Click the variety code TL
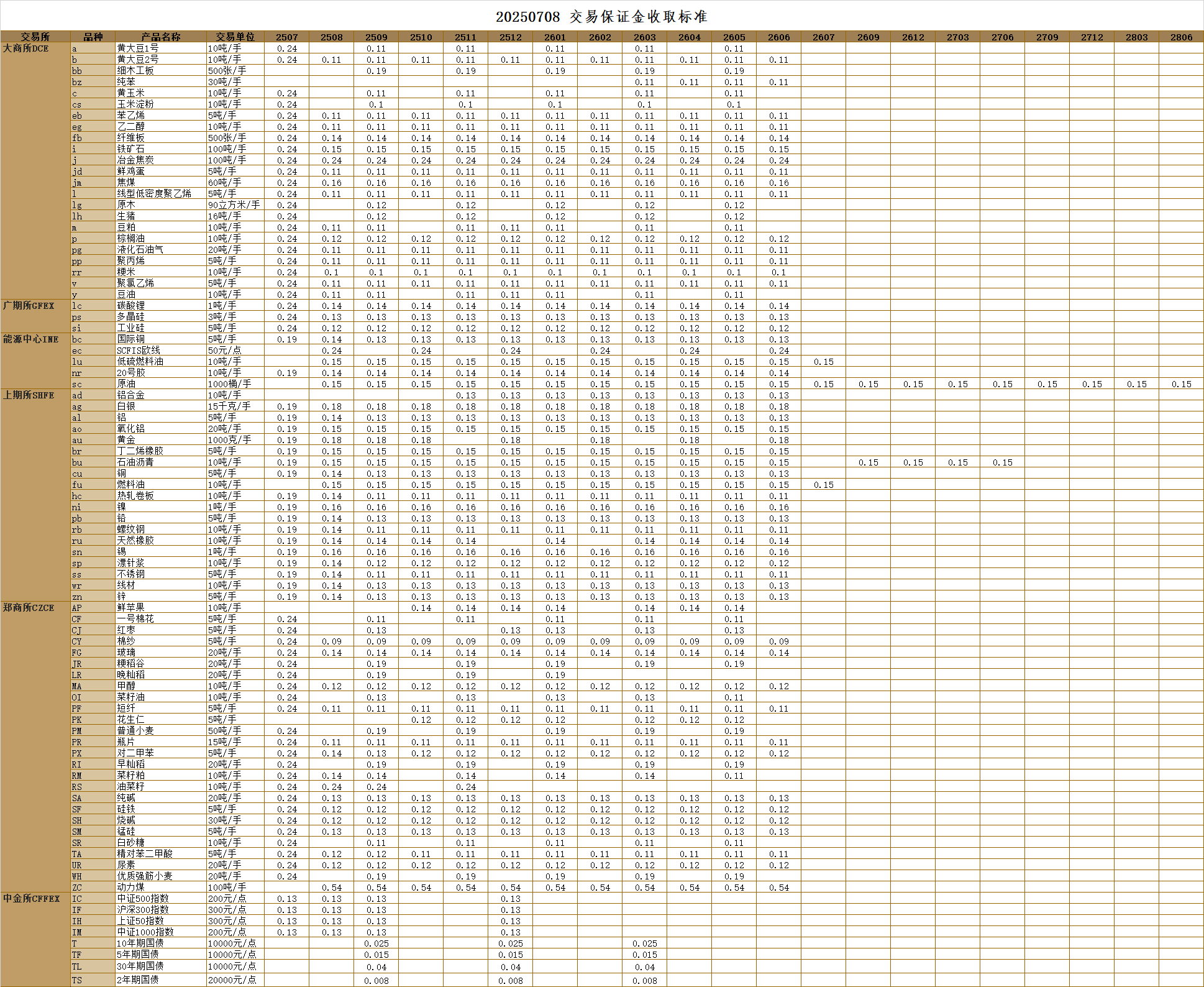The width and height of the screenshot is (1204, 987). (x=77, y=966)
